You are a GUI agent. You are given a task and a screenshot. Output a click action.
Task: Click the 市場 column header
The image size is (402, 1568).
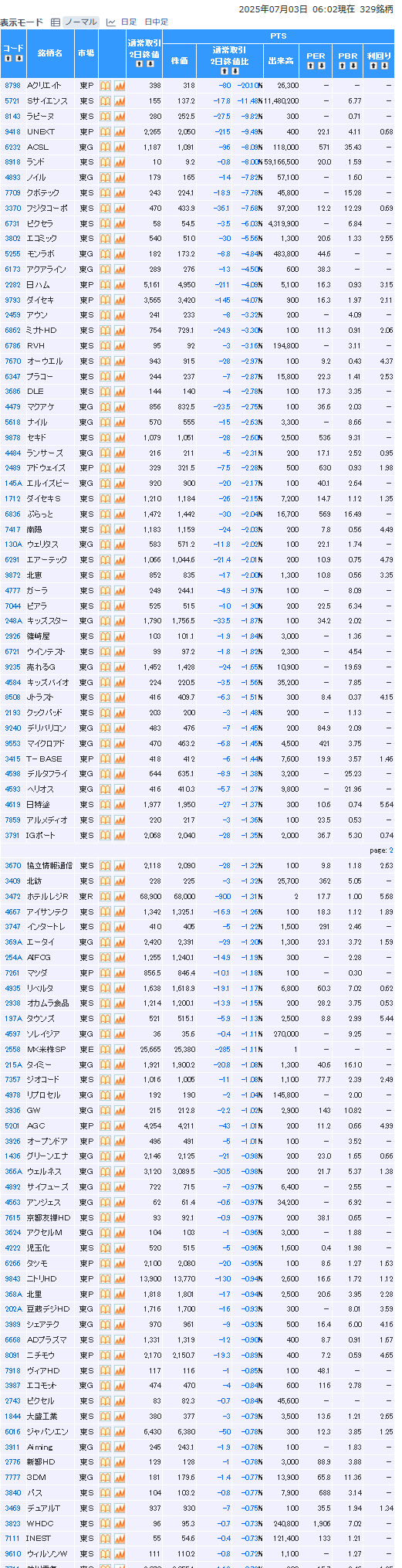pyautogui.click(x=86, y=53)
